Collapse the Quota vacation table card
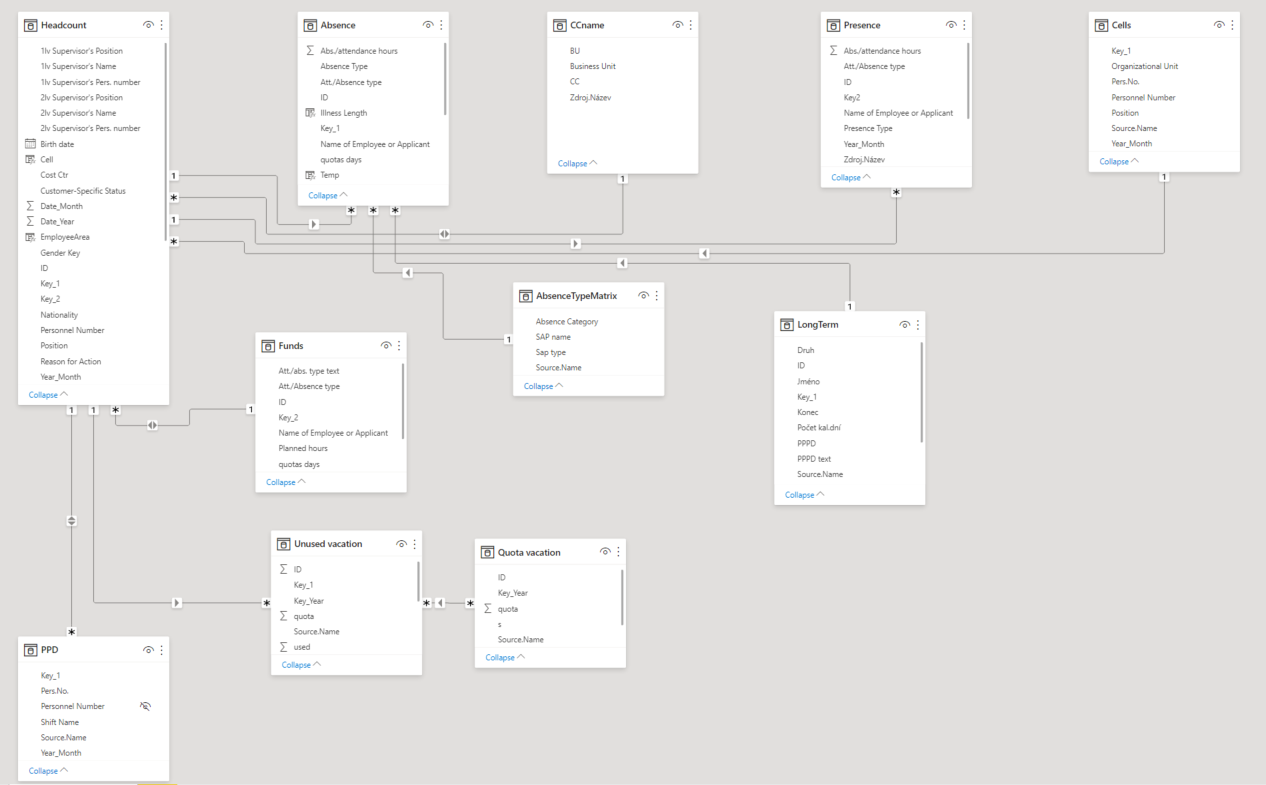The height and width of the screenshot is (785, 1266). point(505,657)
